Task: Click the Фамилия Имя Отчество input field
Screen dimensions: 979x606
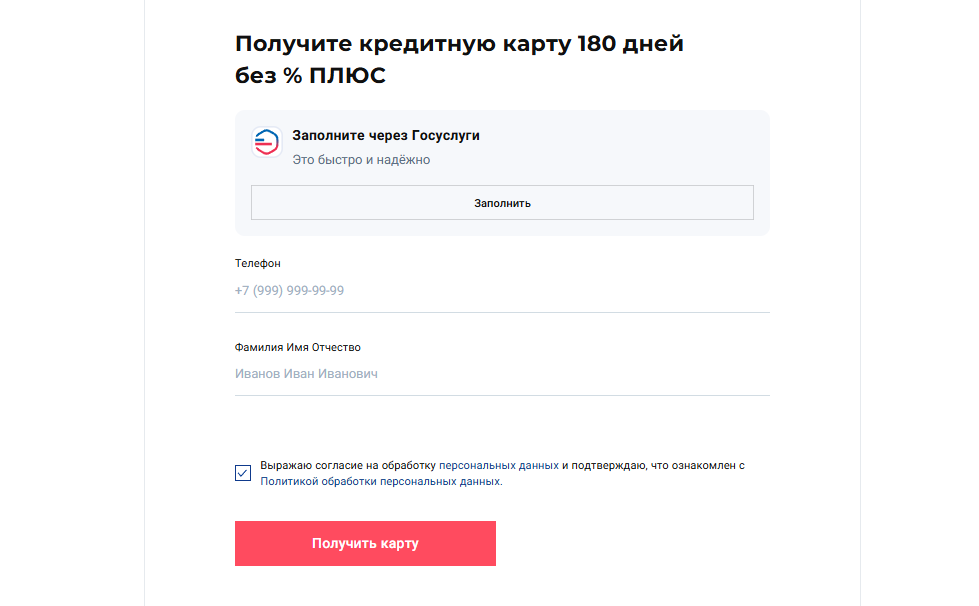Action: [x=502, y=374]
